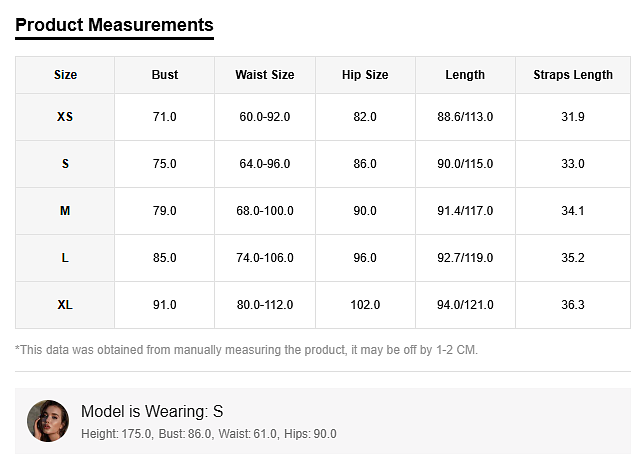Viewport: 644px width, 463px height.
Task: Select the Length column header
Action: tap(465, 75)
